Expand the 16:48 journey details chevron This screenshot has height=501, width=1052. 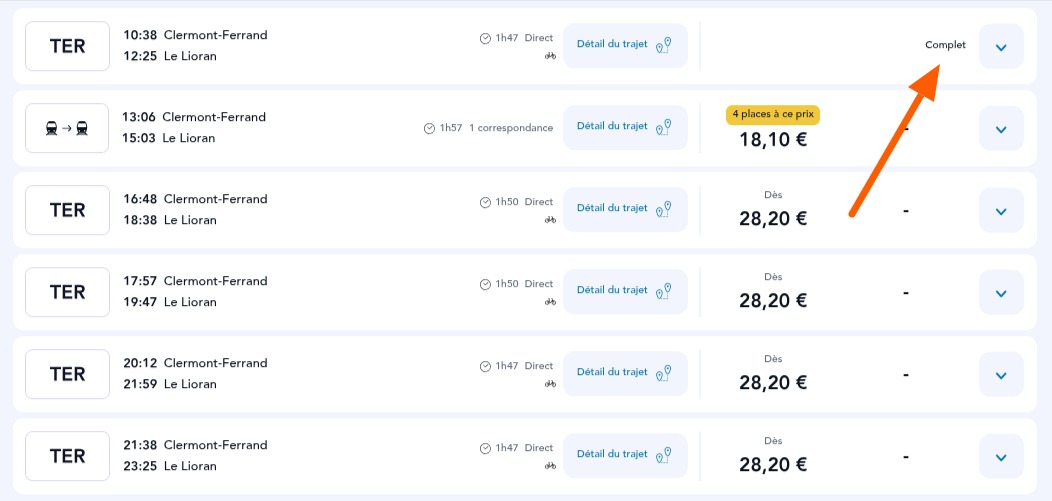[1001, 211]
